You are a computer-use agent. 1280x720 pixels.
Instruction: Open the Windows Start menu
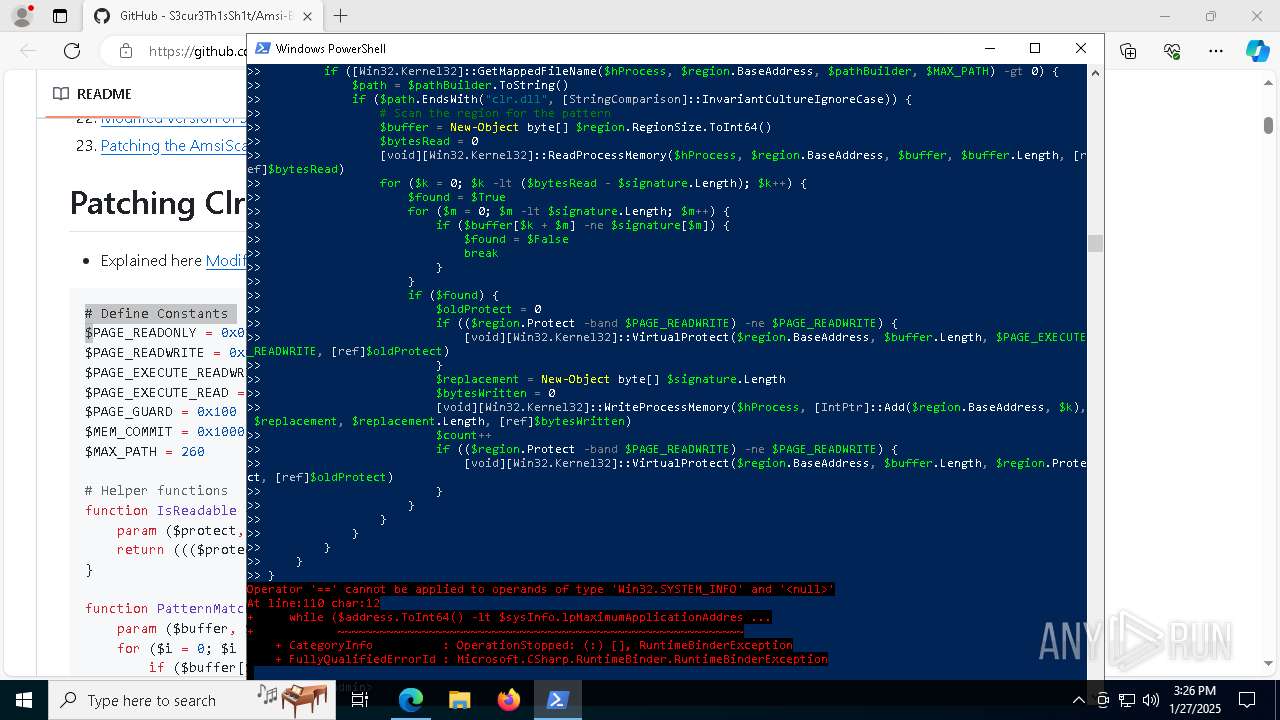click(x=24, y=700)
